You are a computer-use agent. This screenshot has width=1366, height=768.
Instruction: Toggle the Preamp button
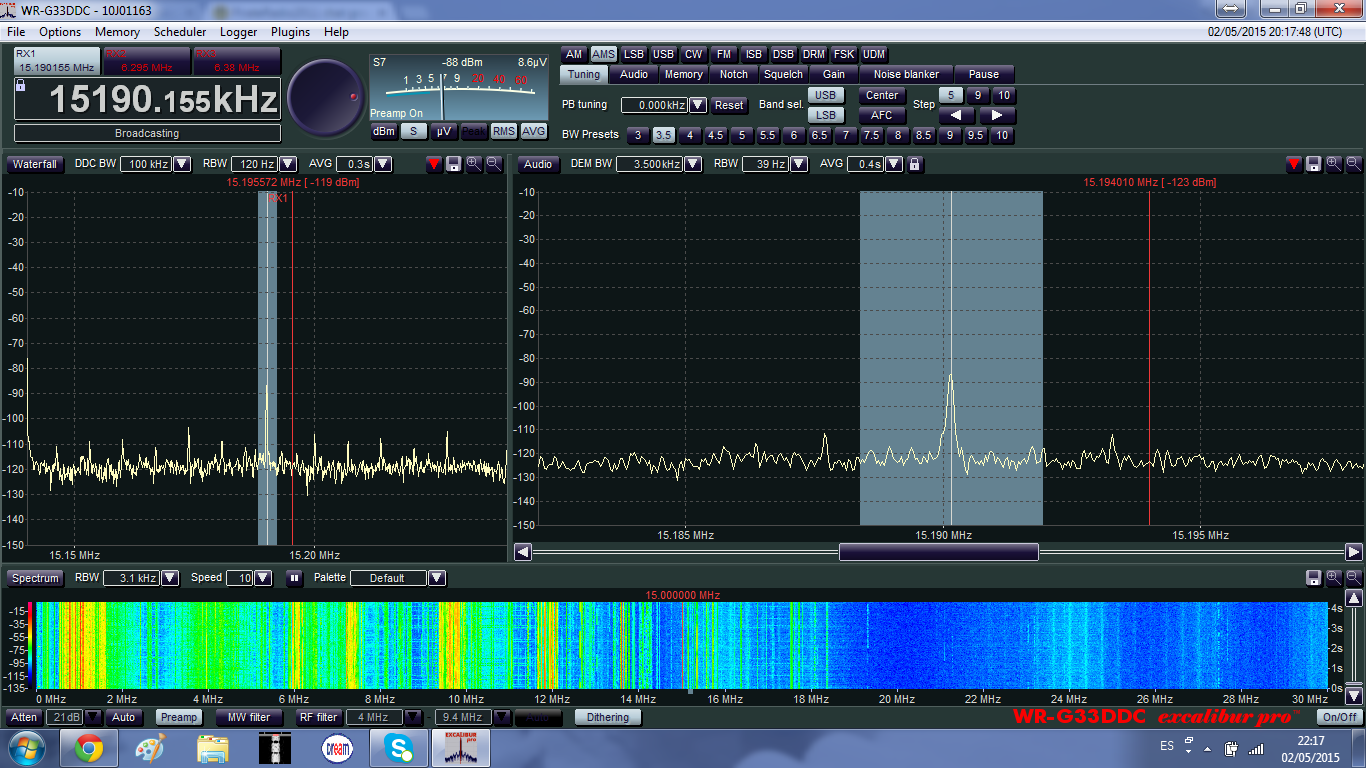click(179, 717)
